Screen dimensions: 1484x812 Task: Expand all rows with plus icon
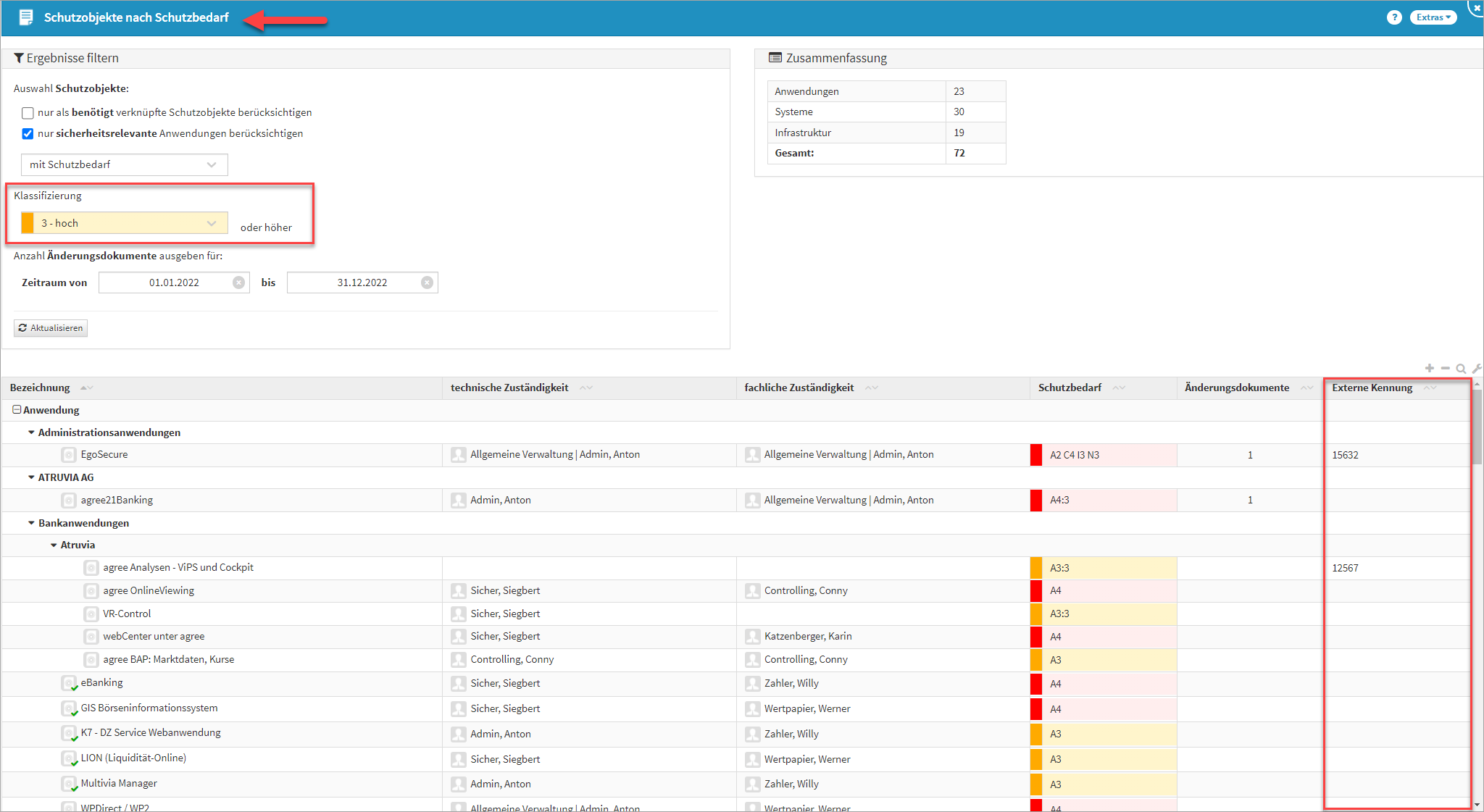point(1429,369)
